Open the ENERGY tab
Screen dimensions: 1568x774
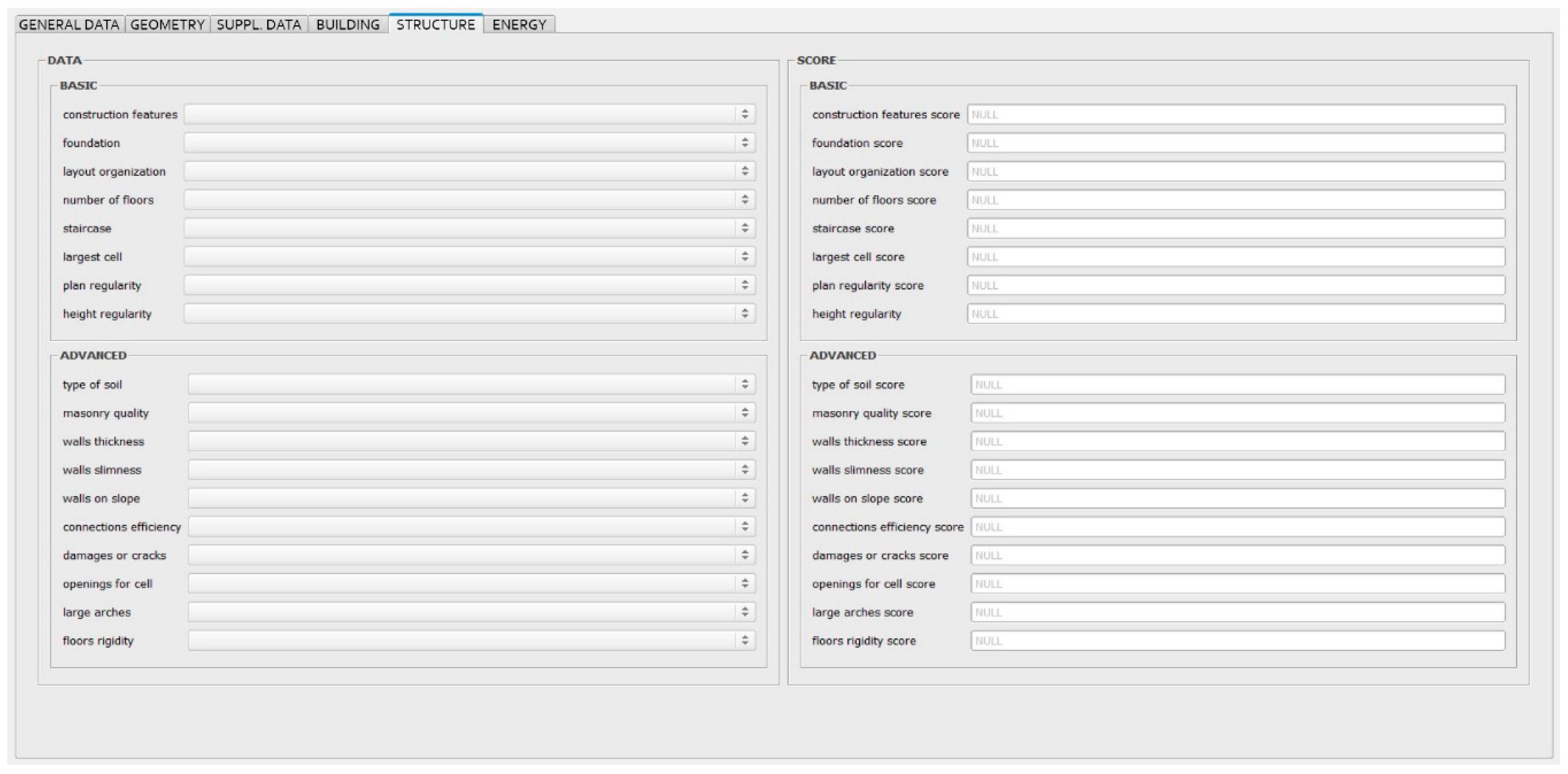(x=519, y=25)
